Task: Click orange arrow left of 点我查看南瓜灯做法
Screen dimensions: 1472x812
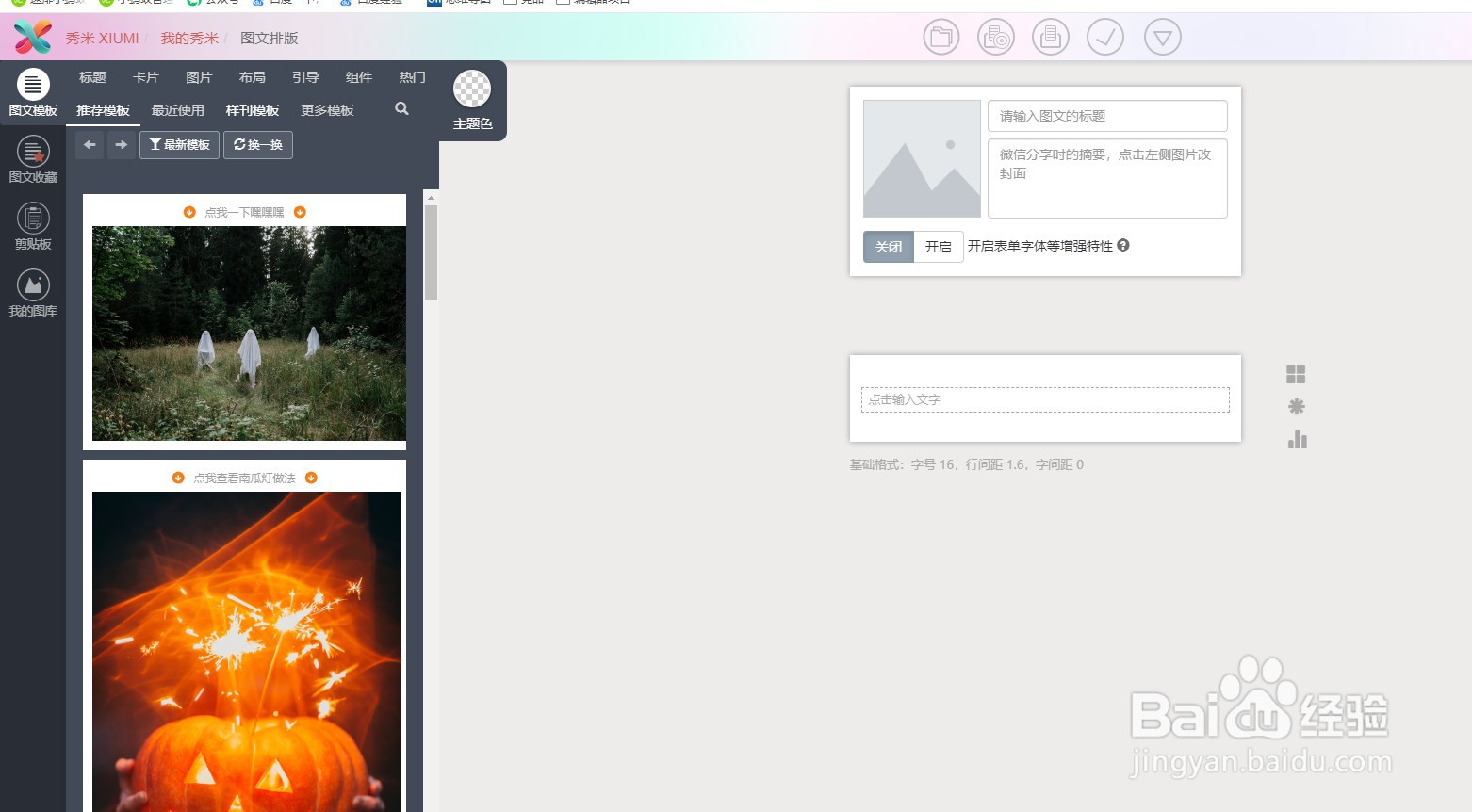Action: coord(178,478)
